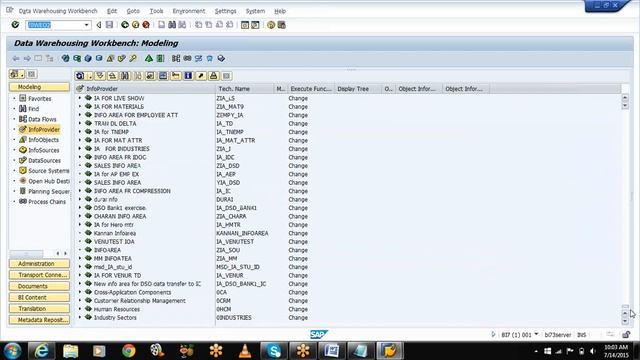
Task: Click the binoculars Find icon in tree toolbar
Action: (125, 76)
